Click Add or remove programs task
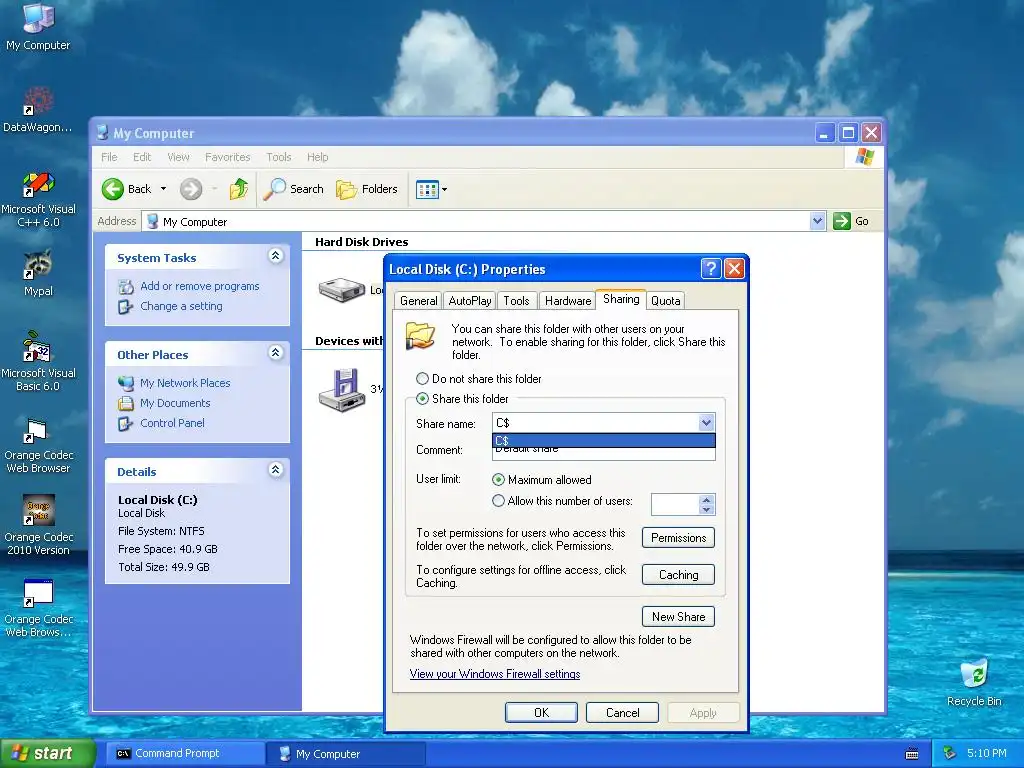 pyautogui.click(x=199, y=286)
